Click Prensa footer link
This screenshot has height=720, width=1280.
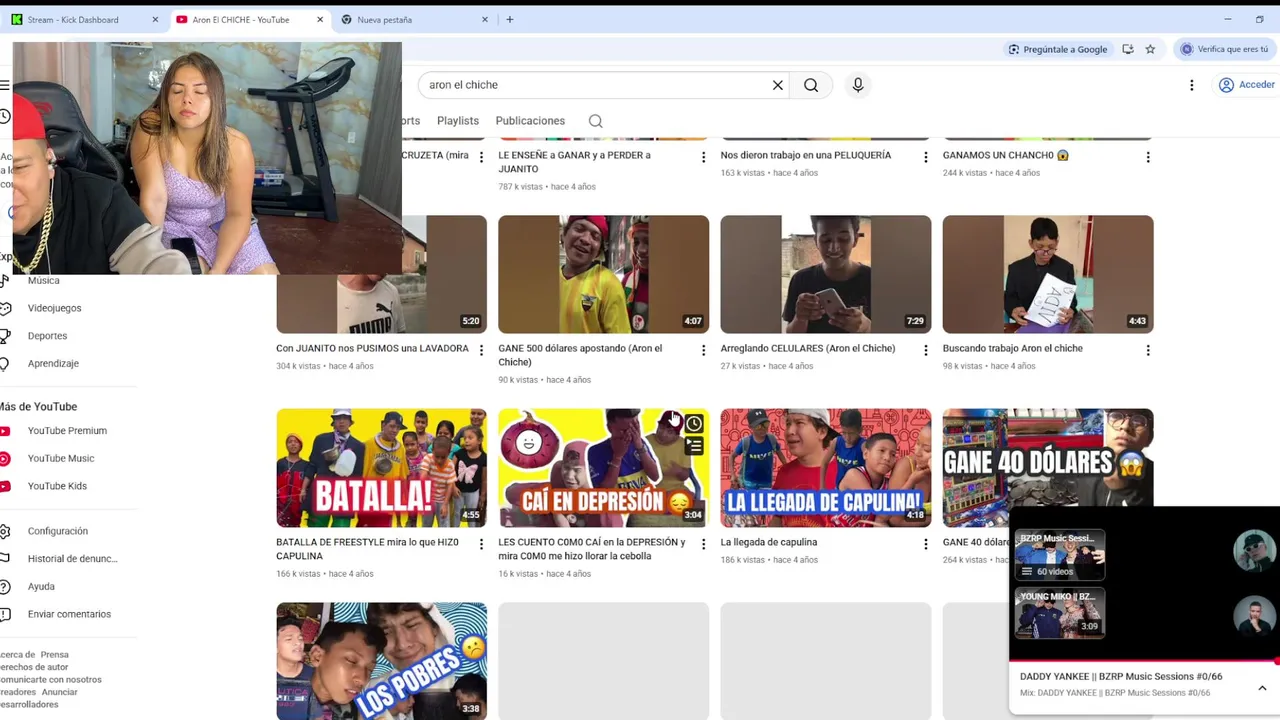pyautogui.click(x=55, y=655)
